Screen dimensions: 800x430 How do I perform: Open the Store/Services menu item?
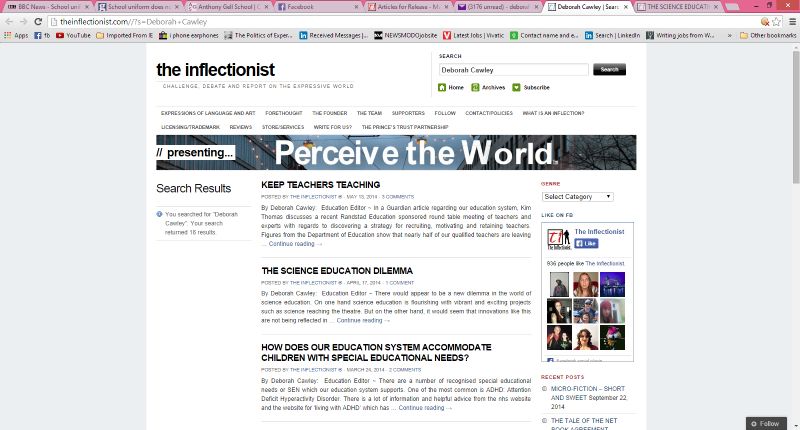coord(283,127)
